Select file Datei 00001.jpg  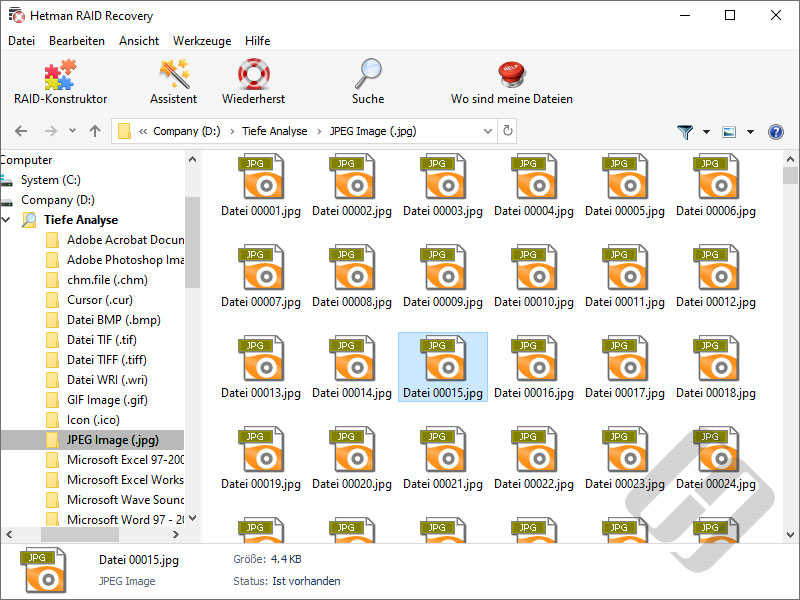tap(261, 186)
